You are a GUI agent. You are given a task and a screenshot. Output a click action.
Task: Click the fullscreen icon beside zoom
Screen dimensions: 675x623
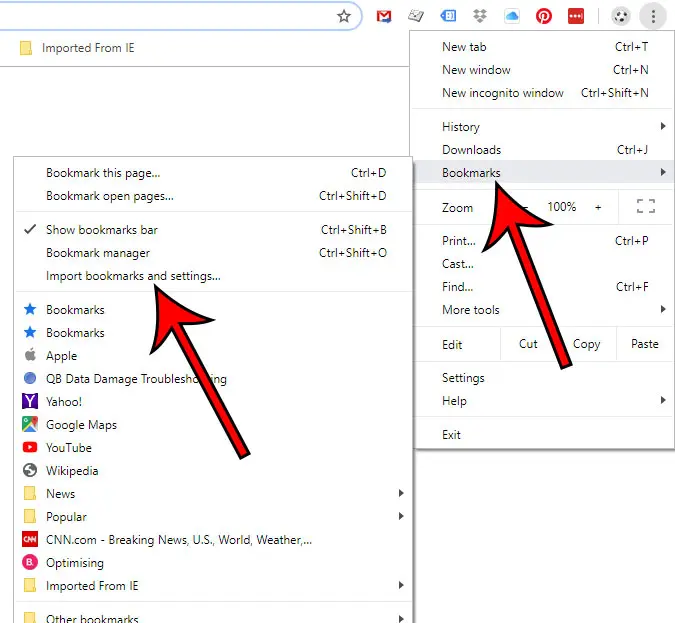click(646, 207)
